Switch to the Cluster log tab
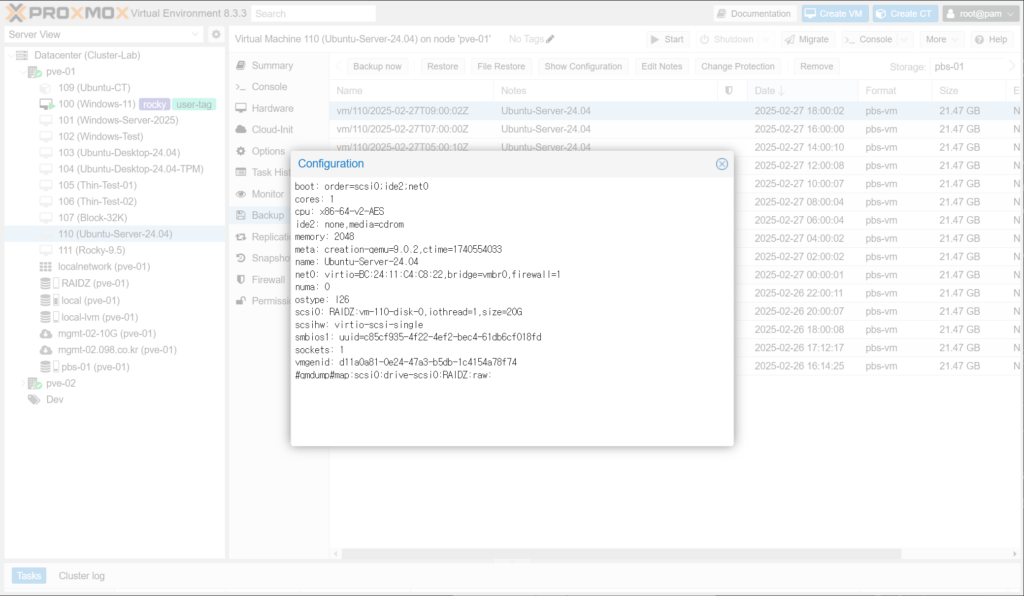1024x596 pixels. click(81, 576)
